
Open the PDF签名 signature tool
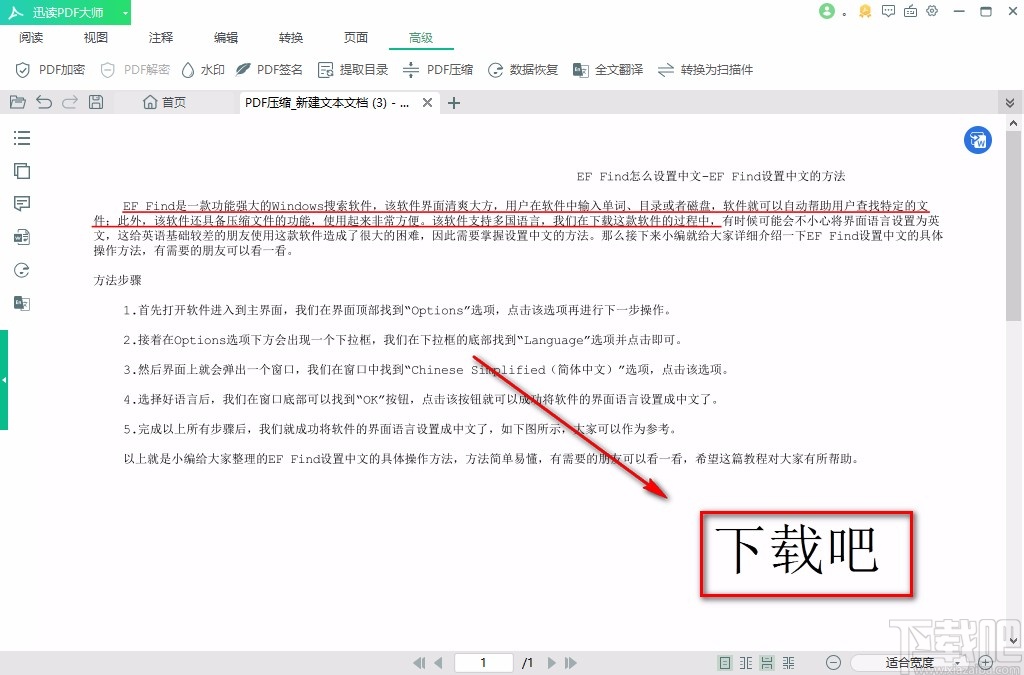tap(269, 70)
